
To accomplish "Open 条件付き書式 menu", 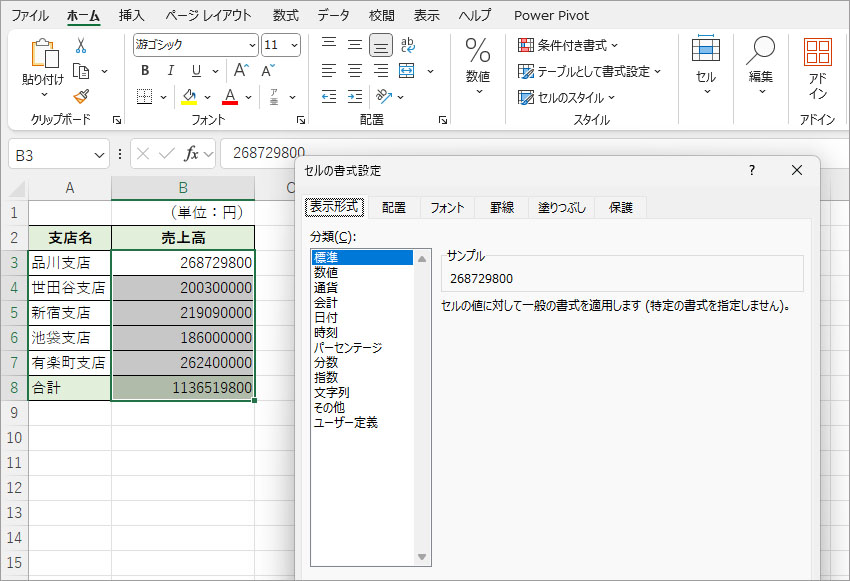I will tap(568, 46).
